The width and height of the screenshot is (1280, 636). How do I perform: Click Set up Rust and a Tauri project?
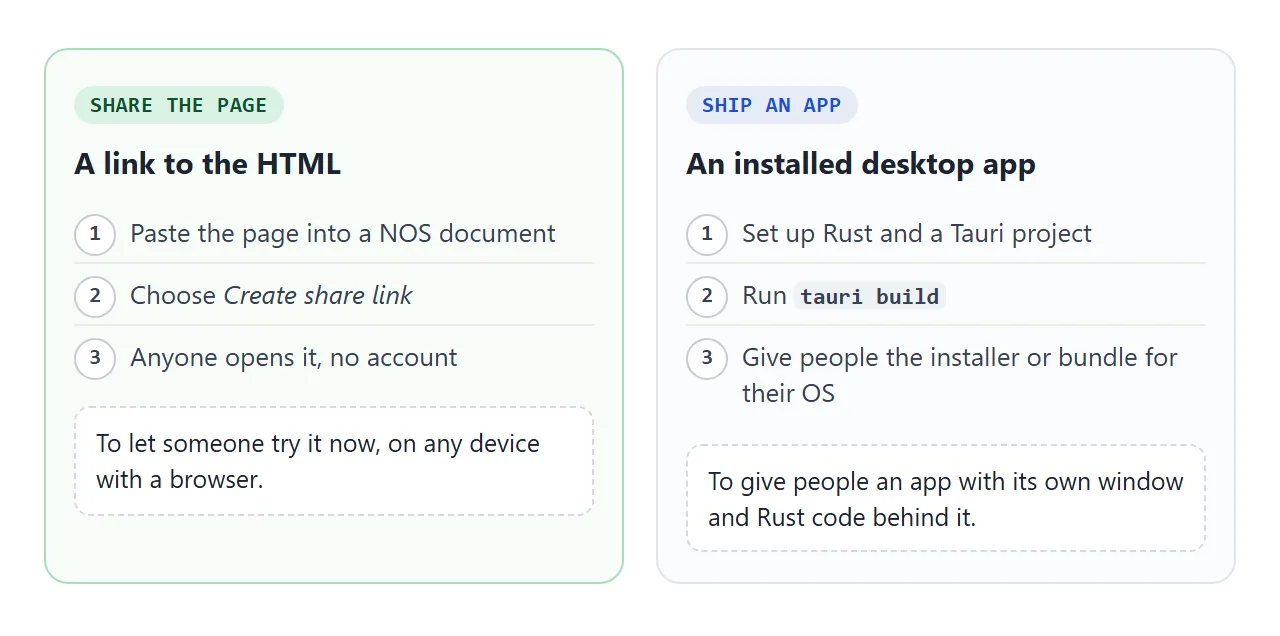917,234
